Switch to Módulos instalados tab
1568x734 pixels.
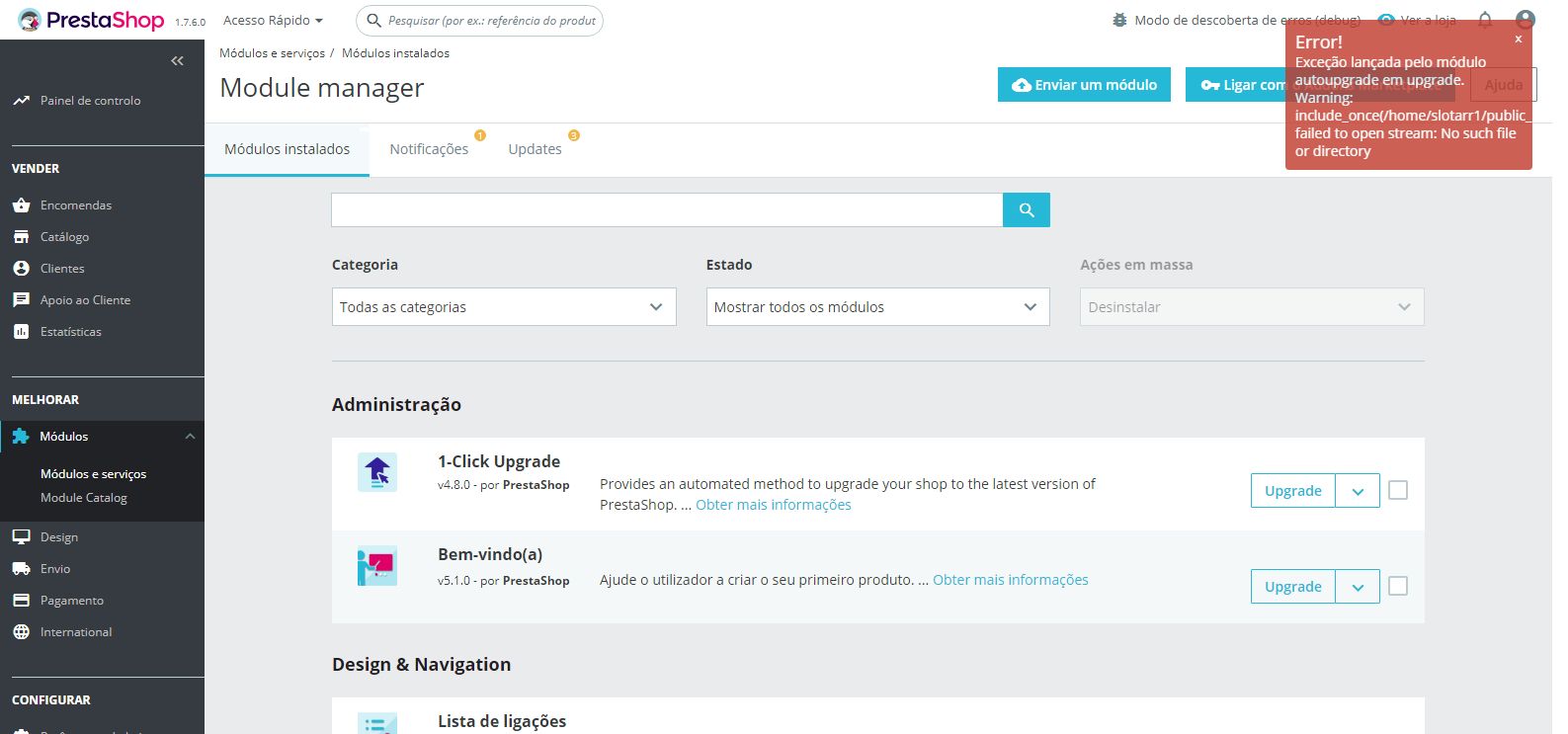tap(287, 149)
